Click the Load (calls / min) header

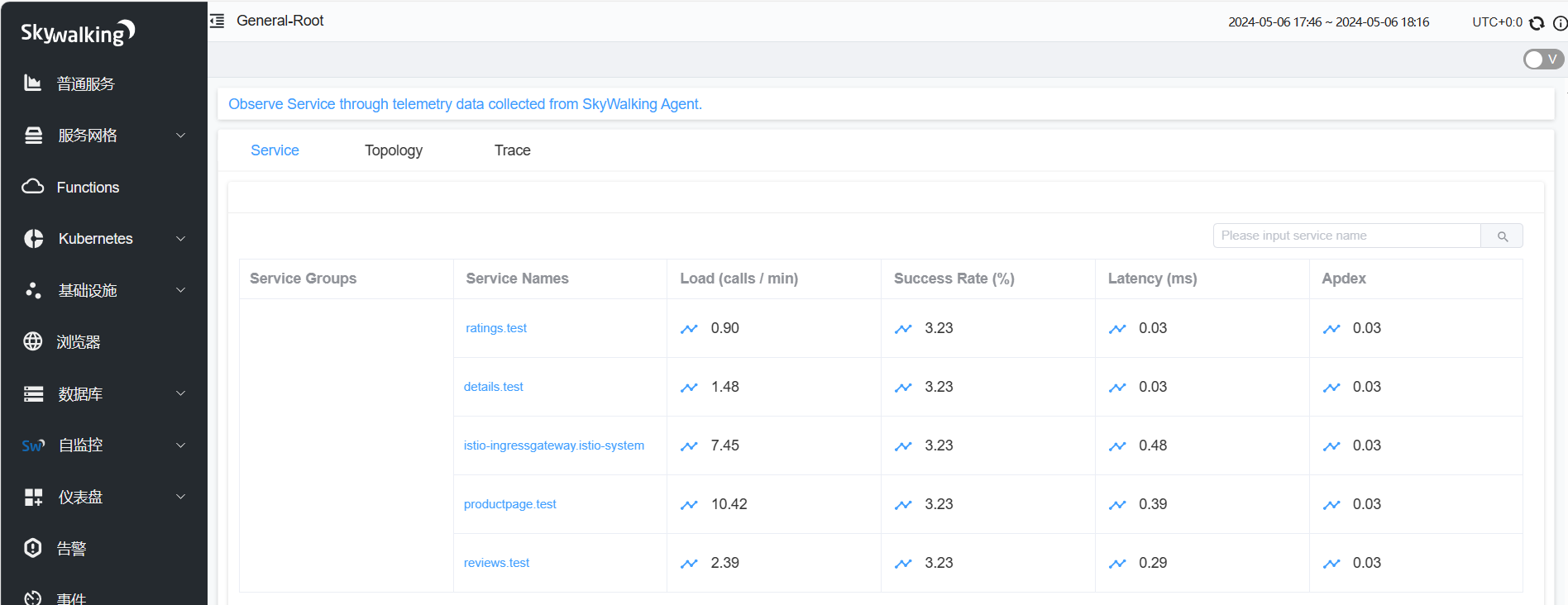(x=739, y=279)
